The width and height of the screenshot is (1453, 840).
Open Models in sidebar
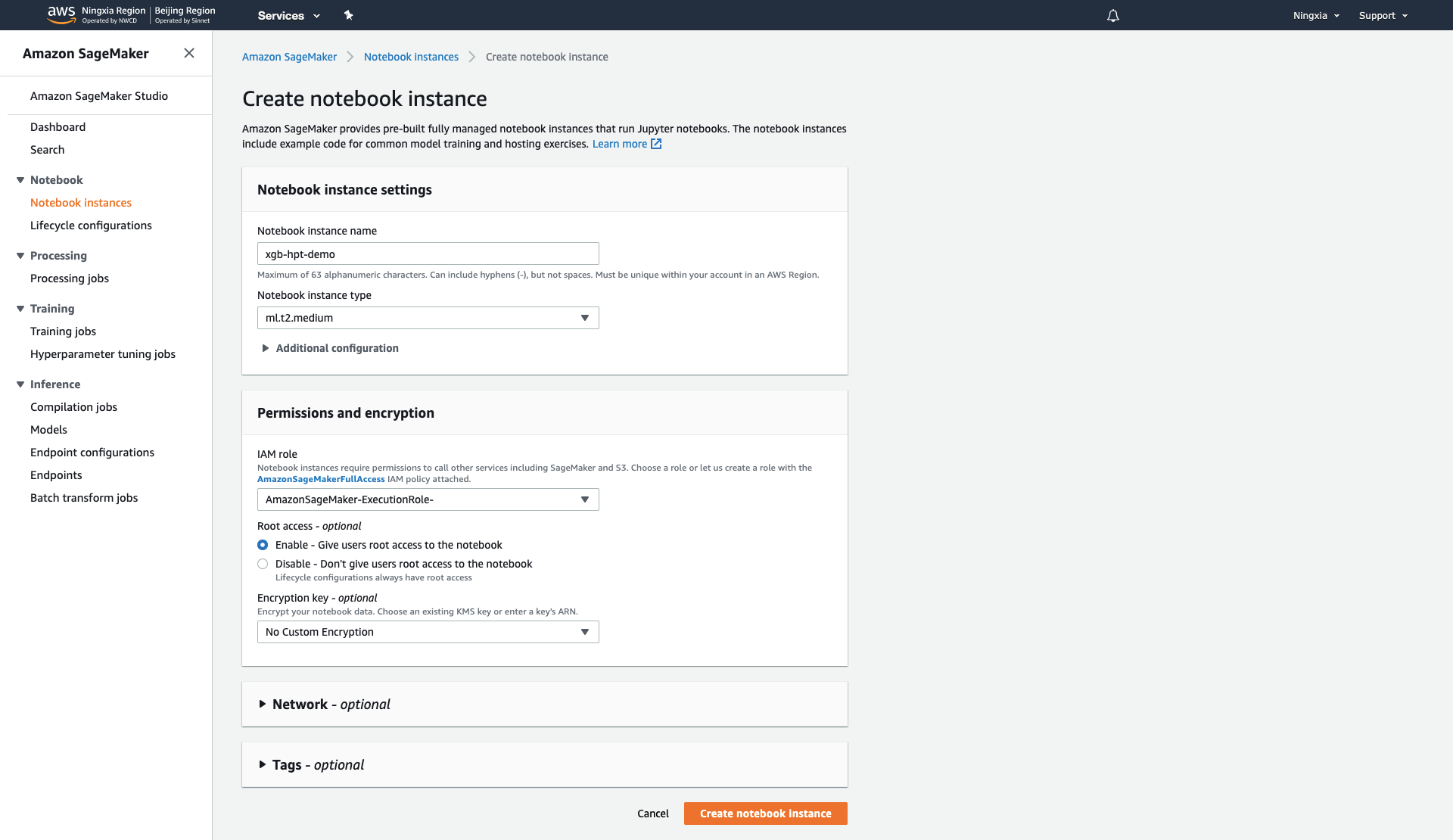(x=48, y=430)
